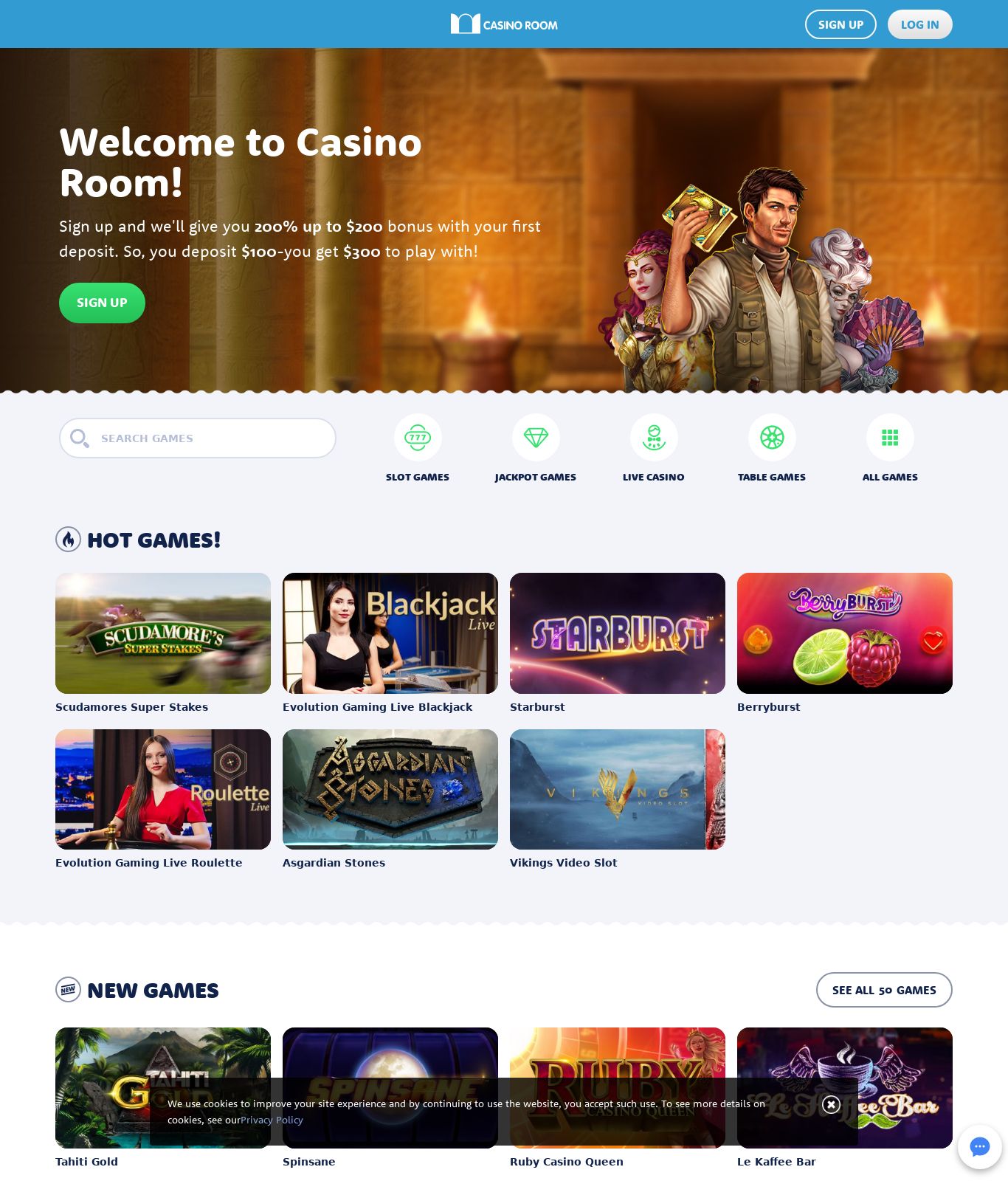Open the Privacy Policy link
This screenshot has height=1181, width=1008.
point(272,1120)
